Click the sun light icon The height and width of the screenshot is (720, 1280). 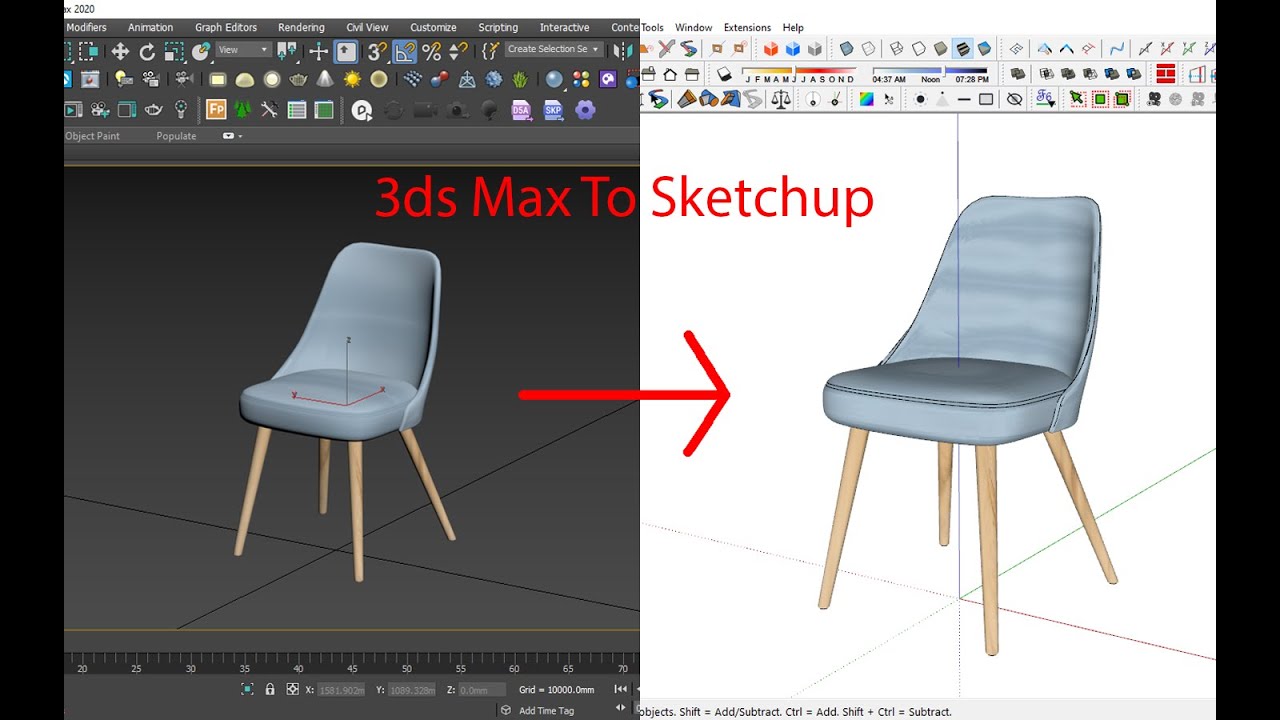click(352, 80)
